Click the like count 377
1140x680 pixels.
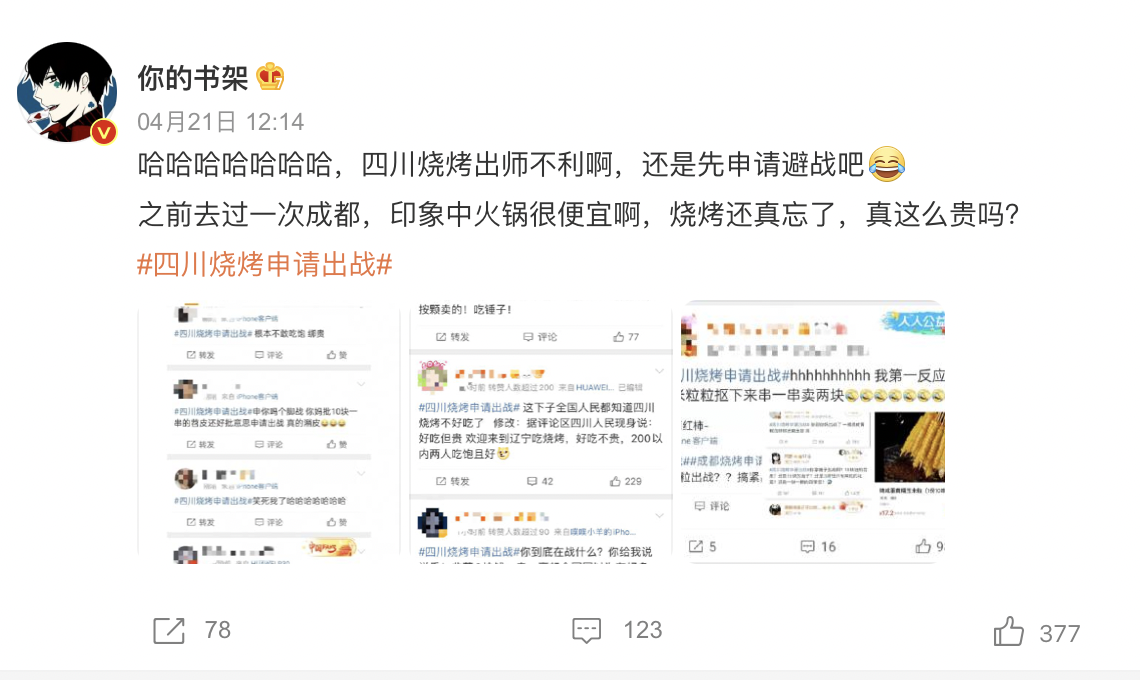click(x=1059, y=633)
